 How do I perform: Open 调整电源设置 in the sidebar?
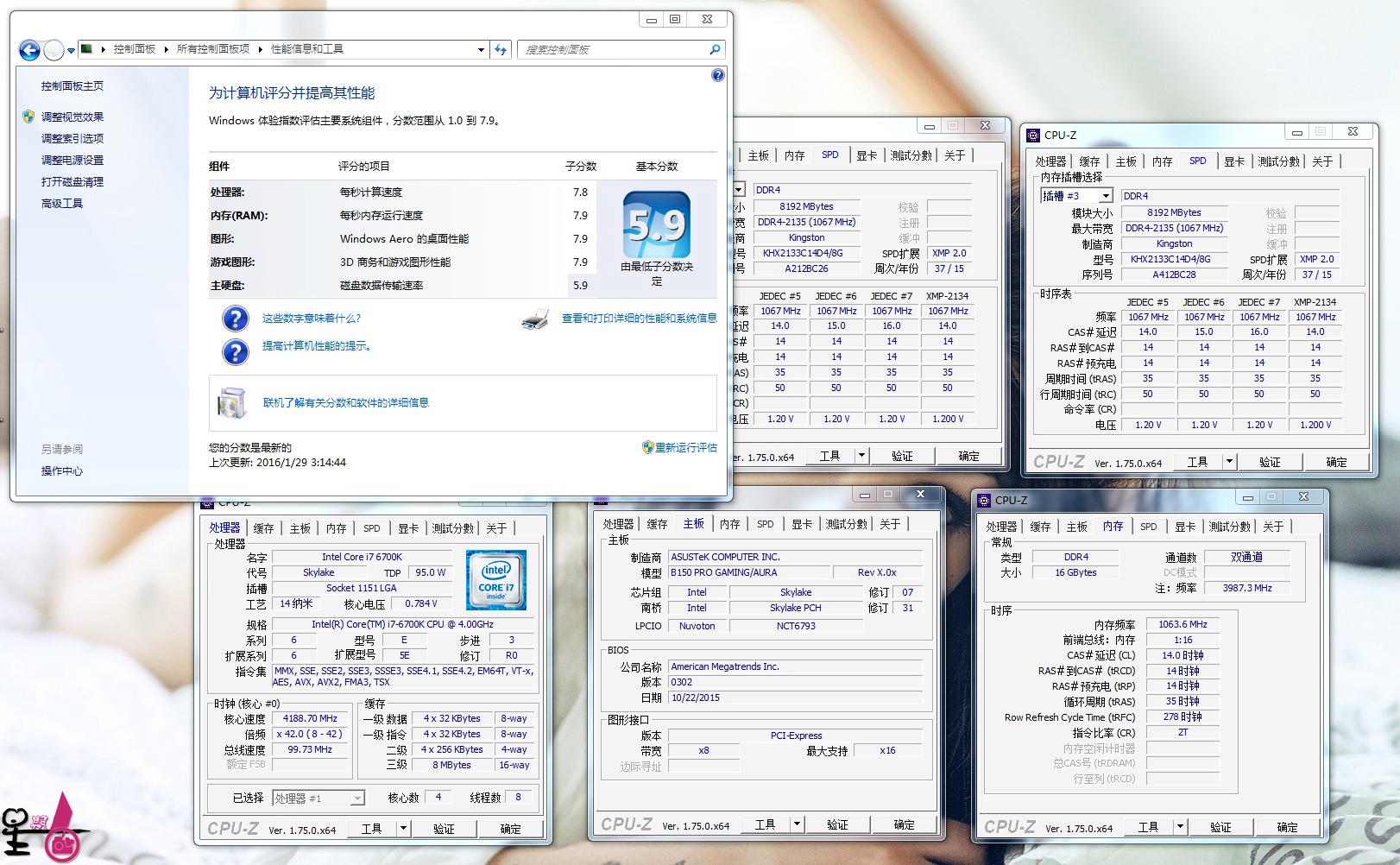[x=73, y=161]
